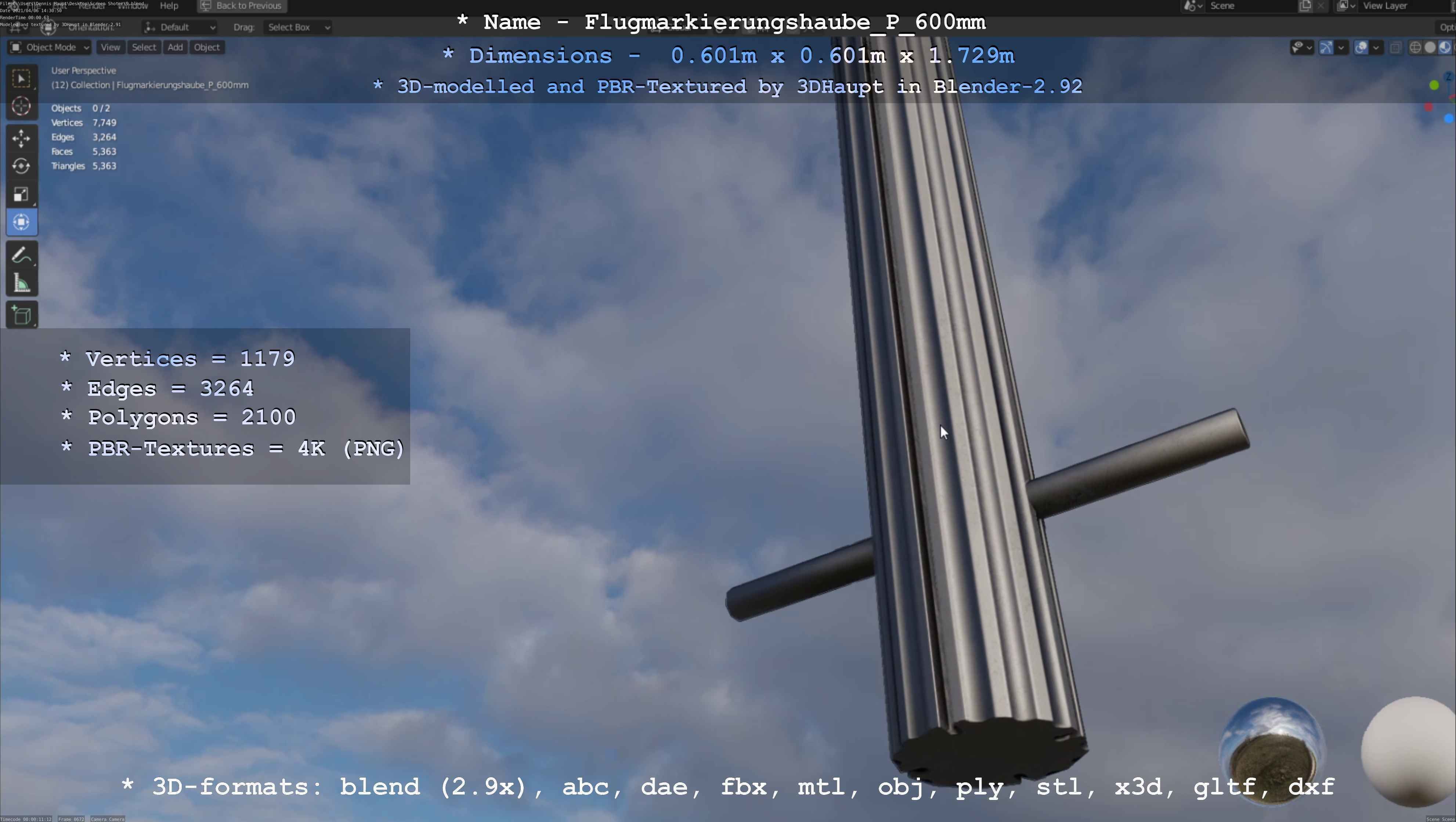Select the Rotate tool
Viewport: 1456px width, 822px height.
[x=21, y=166]
